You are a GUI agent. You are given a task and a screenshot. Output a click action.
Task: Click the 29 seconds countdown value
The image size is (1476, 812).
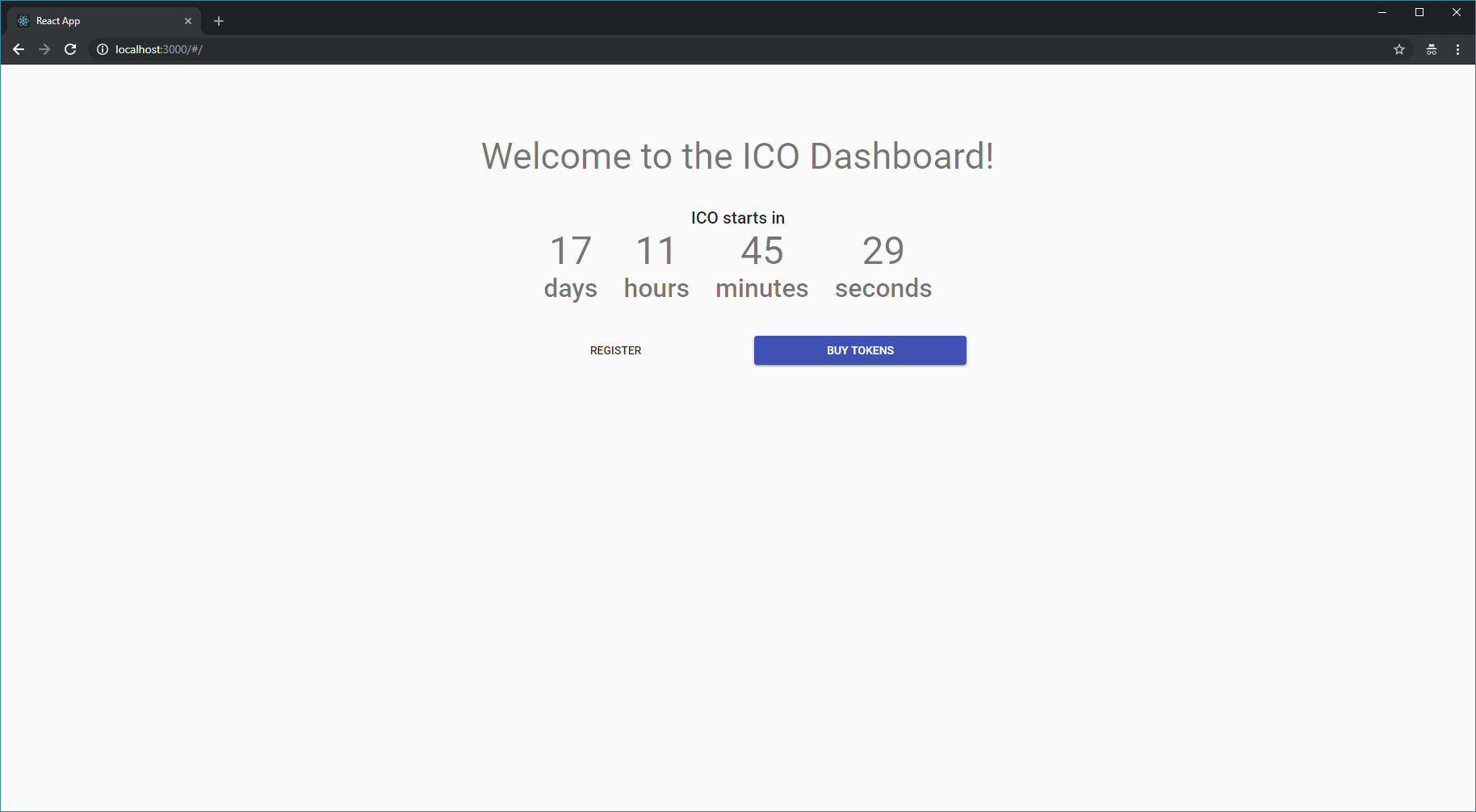tap(883, 251)
